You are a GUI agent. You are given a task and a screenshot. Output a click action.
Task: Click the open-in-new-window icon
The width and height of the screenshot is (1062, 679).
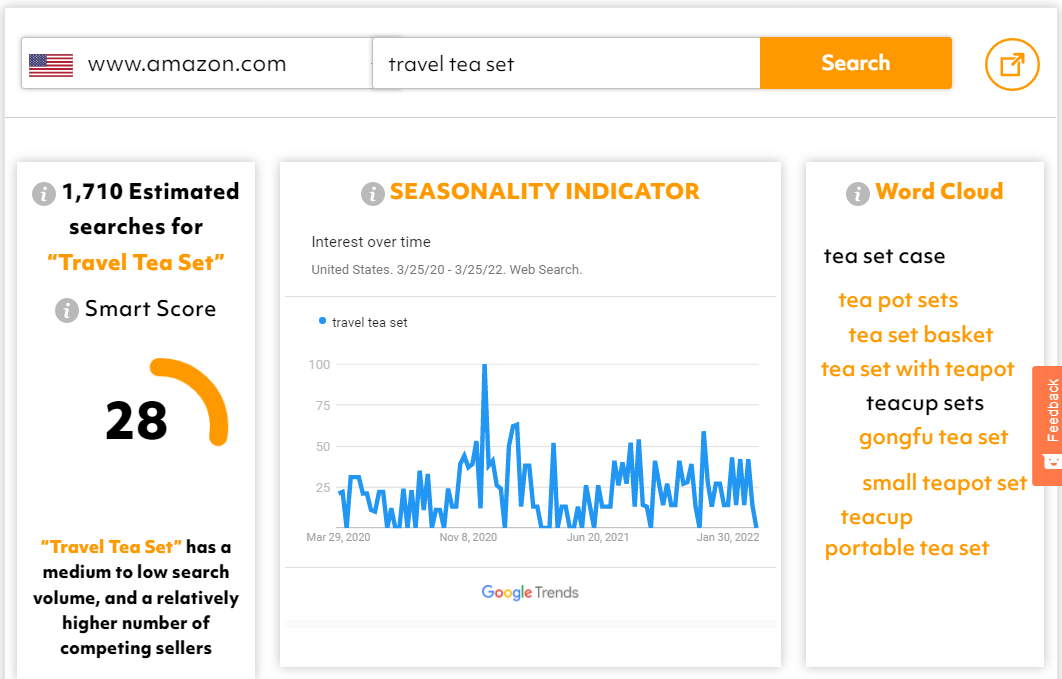click(x=1012, y=64)
